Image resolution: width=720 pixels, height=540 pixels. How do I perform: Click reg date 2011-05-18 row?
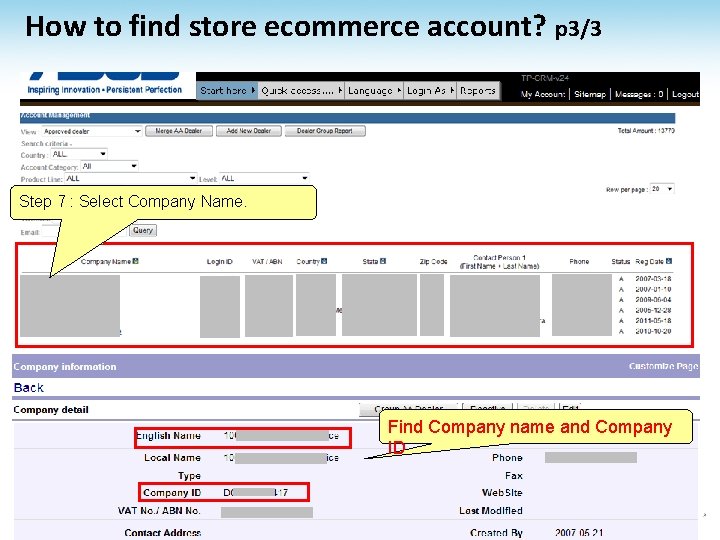tap(653, 321)
